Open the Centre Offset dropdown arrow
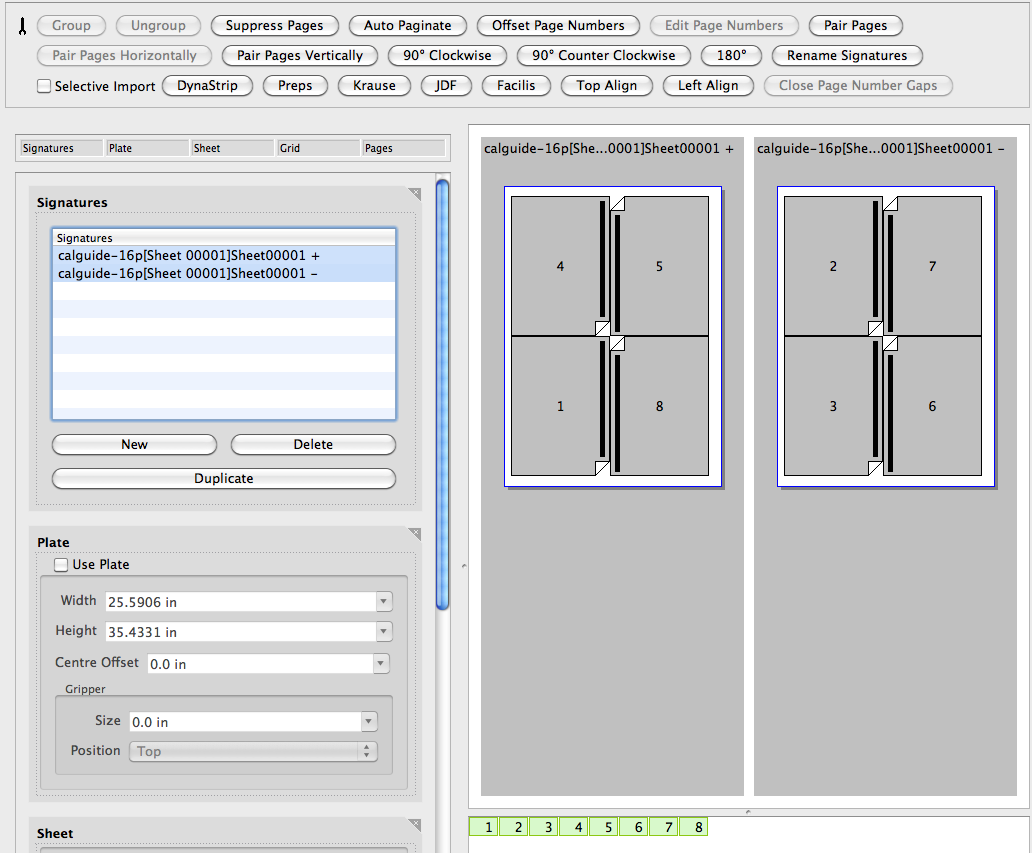This screenshot has height=853, width=1032. point(380,663)
